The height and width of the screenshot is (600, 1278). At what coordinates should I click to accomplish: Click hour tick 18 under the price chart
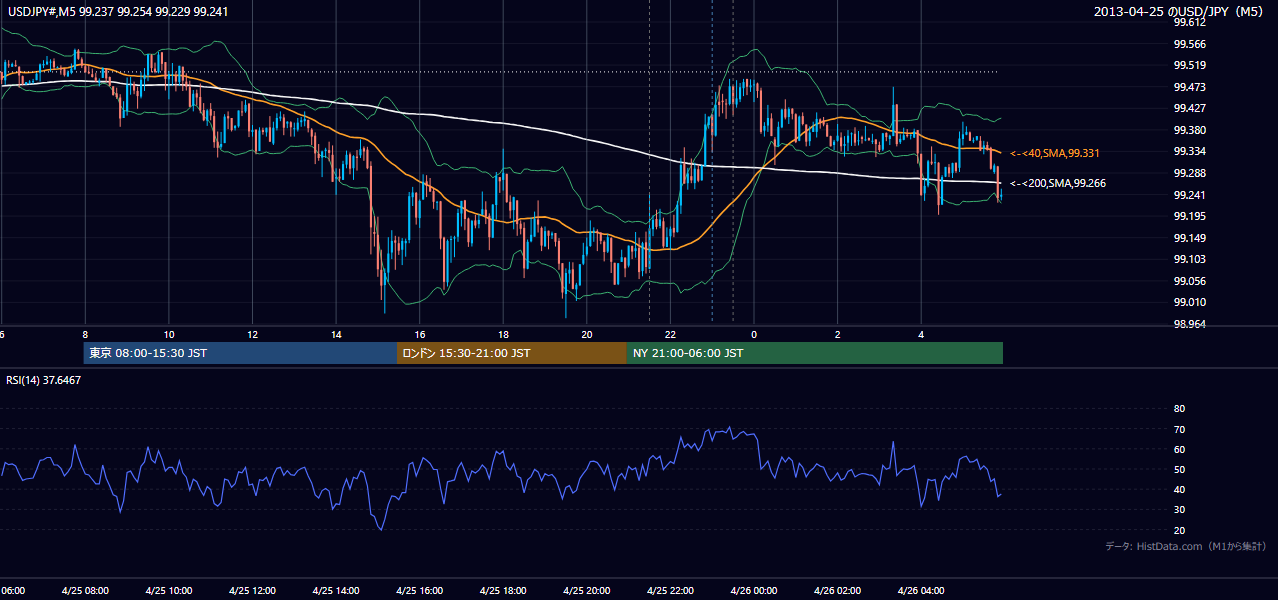click(x=503, y=334)
